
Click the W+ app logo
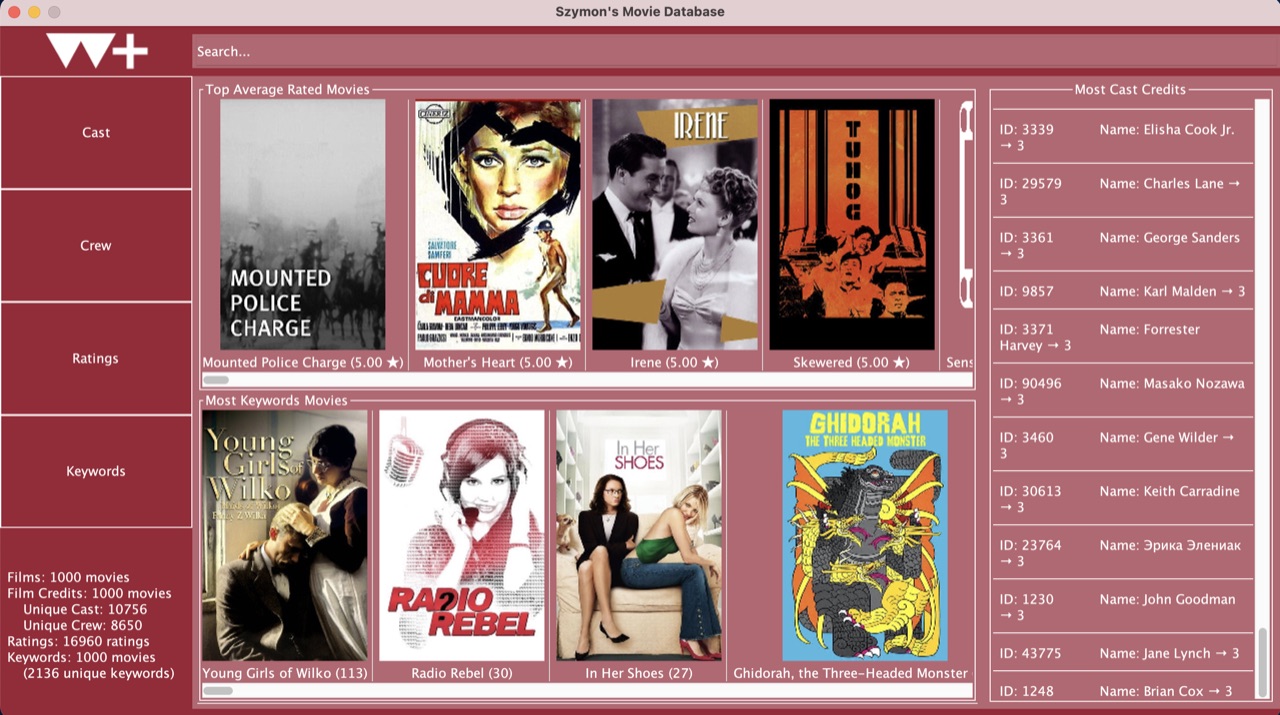(97, 51)
